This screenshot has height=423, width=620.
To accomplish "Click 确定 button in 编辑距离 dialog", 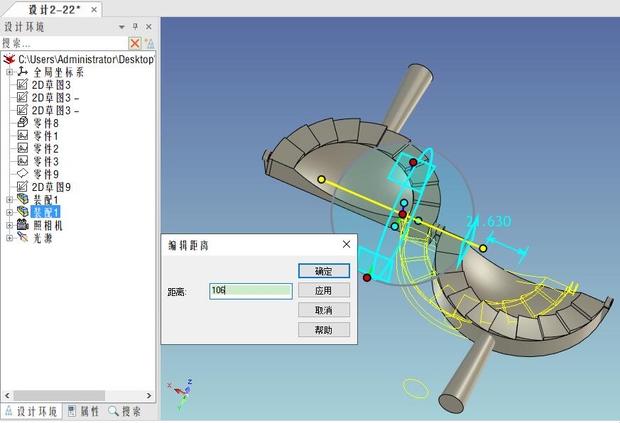I will click(x=324, y=271).
